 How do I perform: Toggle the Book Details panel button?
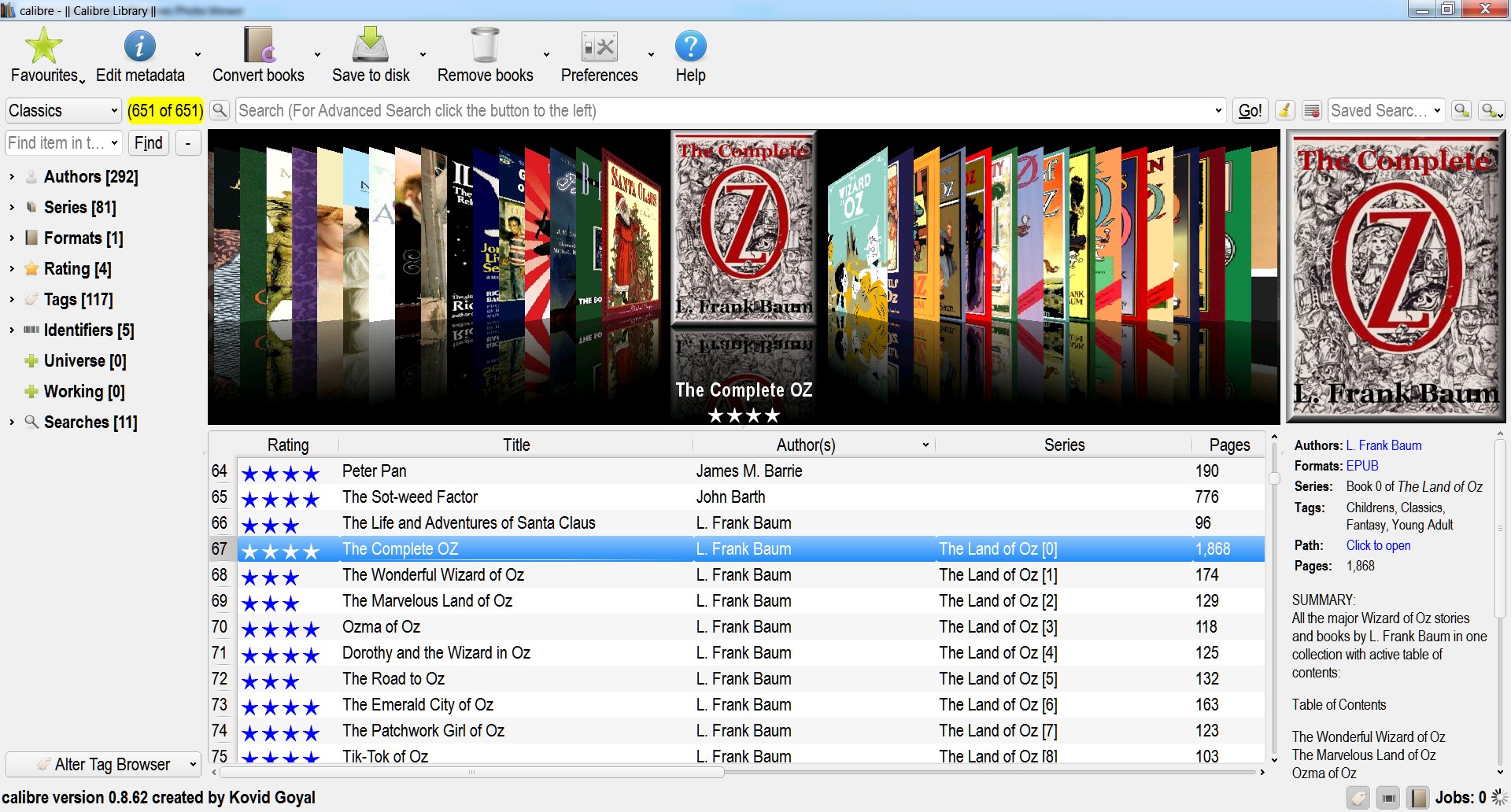coord(1418,798)
